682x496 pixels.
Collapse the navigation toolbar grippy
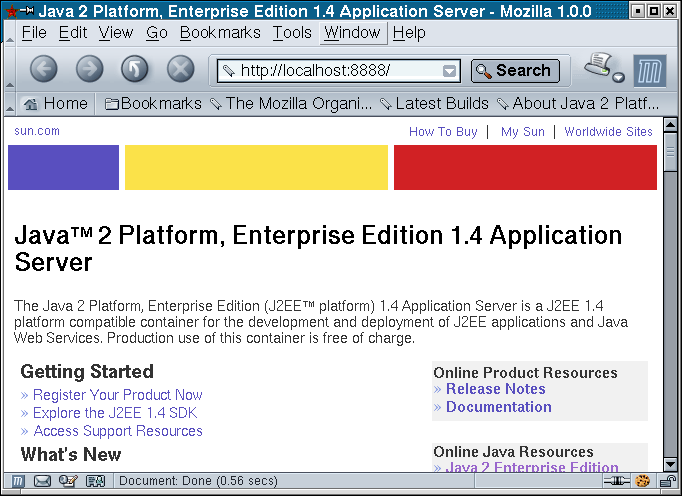pos(10,69)
